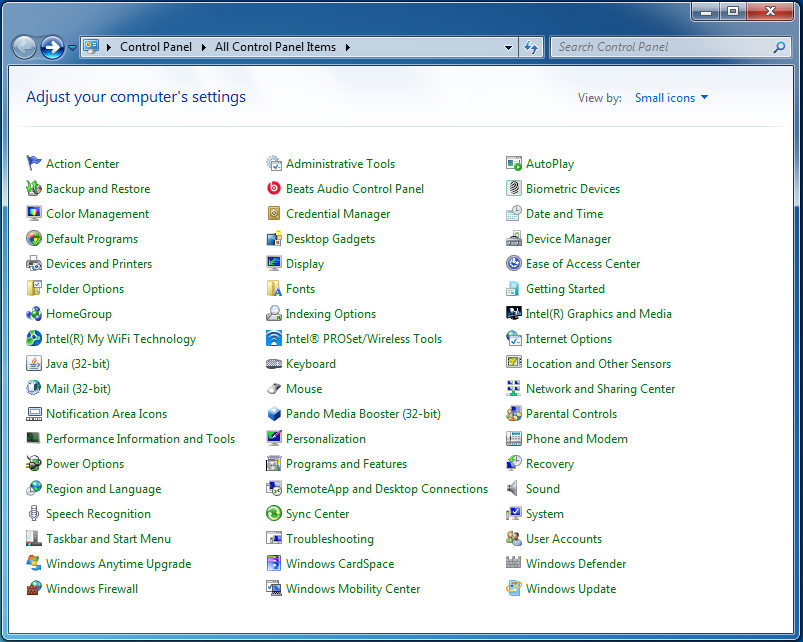Click the Control Panel icon in address bar

click(91, 47)
